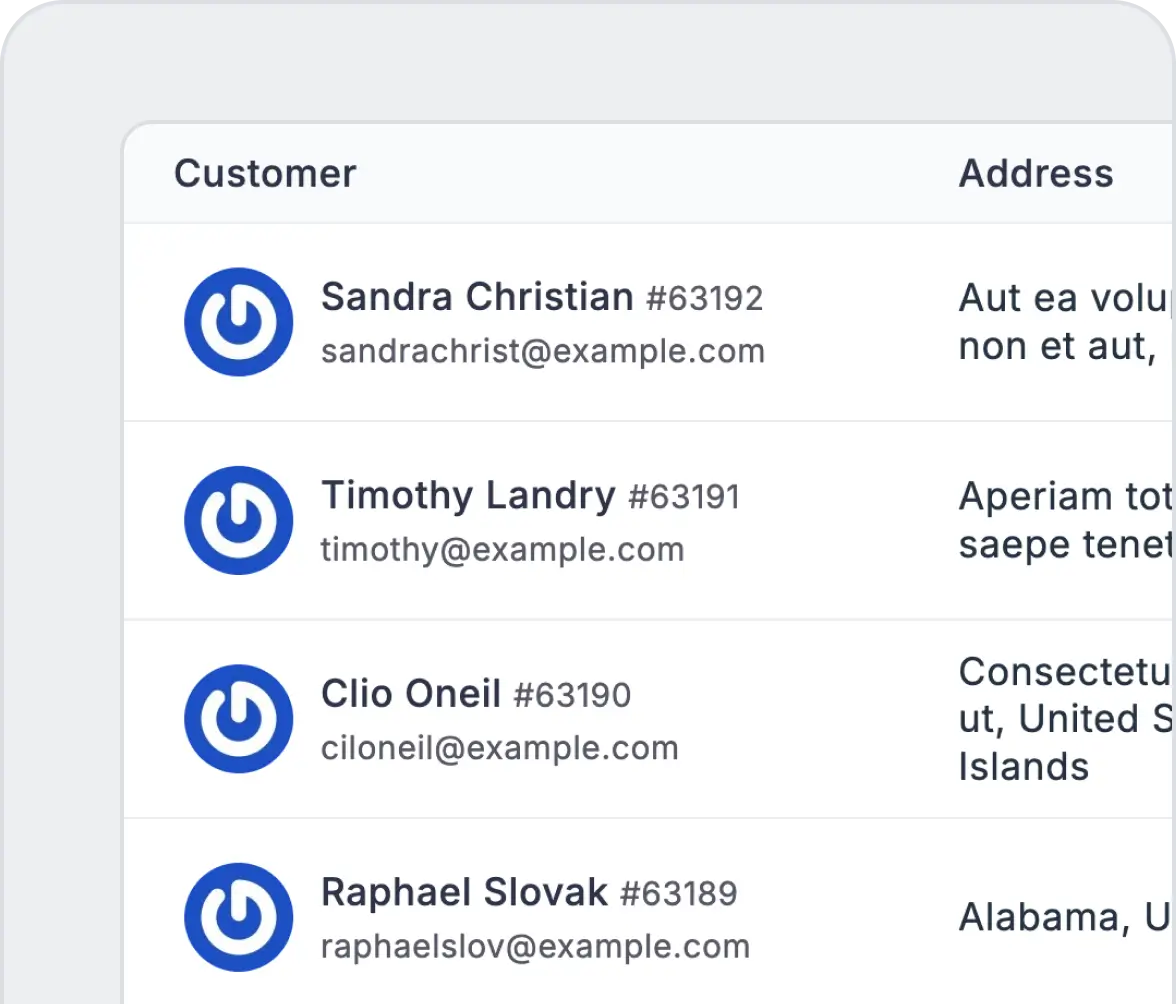Open Sandra Christian's customer name
Screen dimensions: 1176x1004
(x=477, y=297)
